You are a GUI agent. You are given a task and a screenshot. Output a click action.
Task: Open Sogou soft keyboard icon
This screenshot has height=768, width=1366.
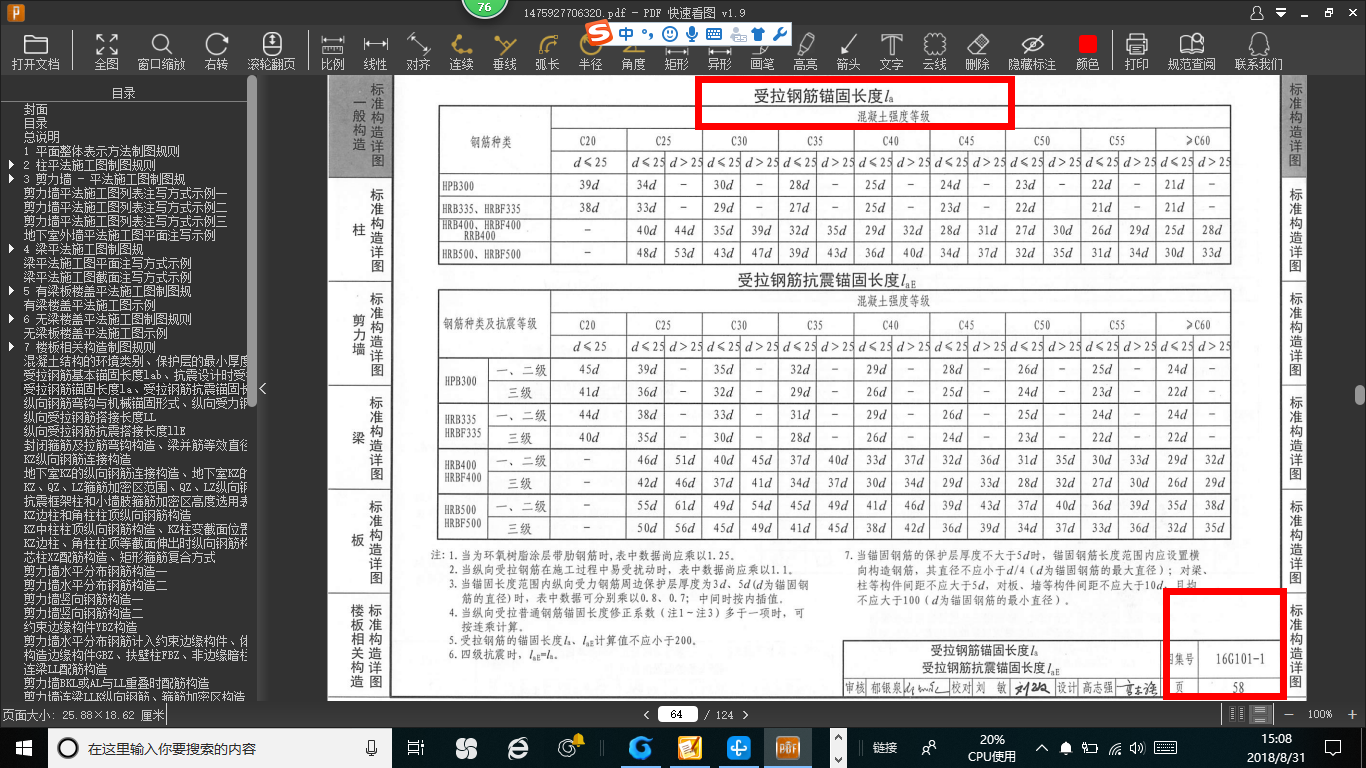[714, 34]
